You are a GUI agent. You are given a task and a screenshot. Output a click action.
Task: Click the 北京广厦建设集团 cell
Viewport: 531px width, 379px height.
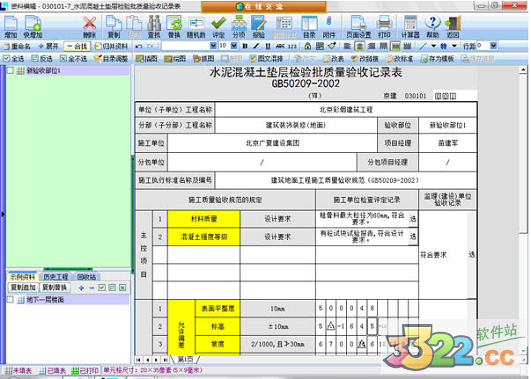coord(272,143)
